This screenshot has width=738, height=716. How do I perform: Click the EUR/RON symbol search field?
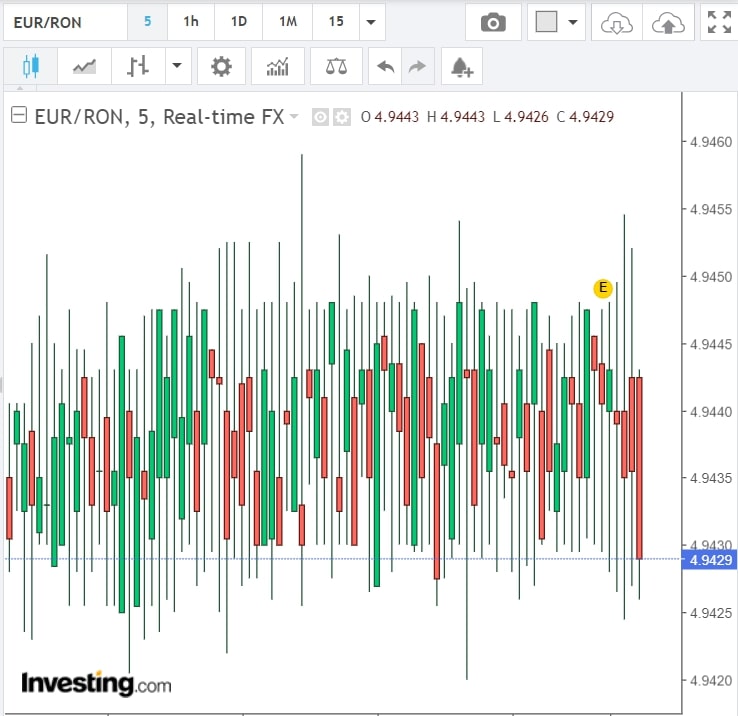pos(64,21)
